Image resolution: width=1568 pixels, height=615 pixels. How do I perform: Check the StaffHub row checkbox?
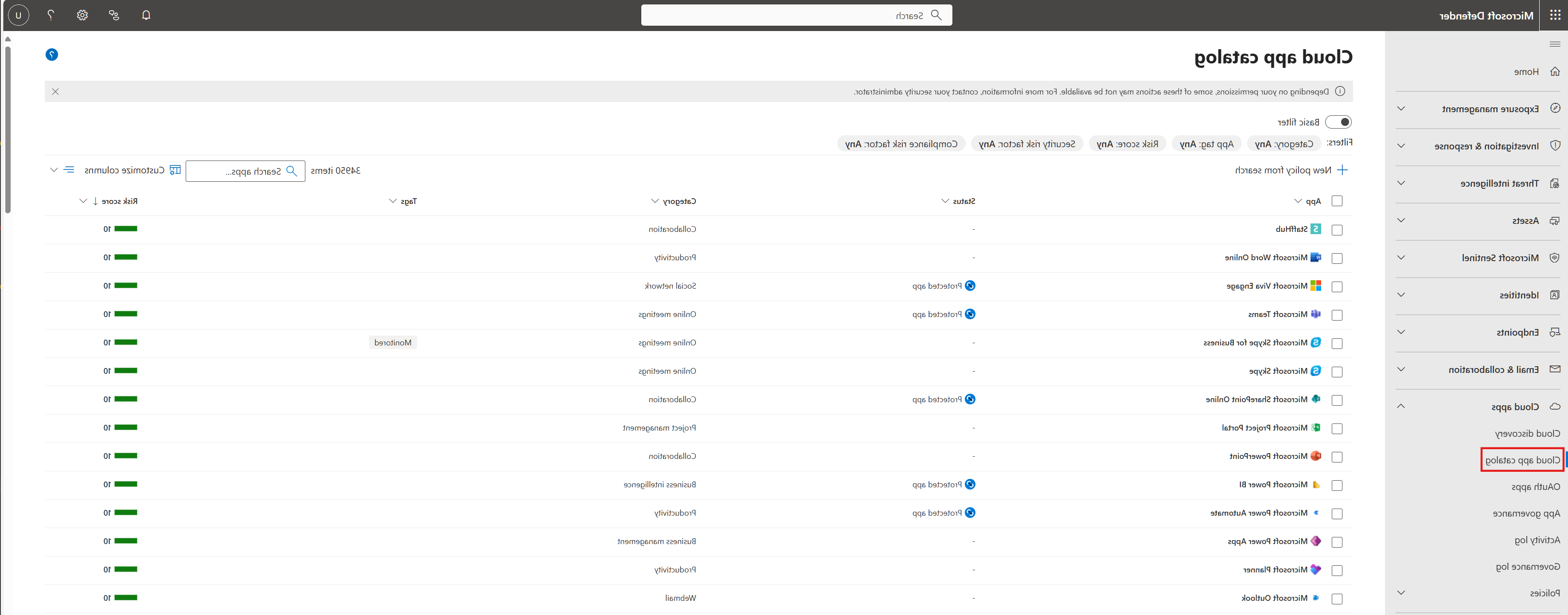pos(1337,230)
